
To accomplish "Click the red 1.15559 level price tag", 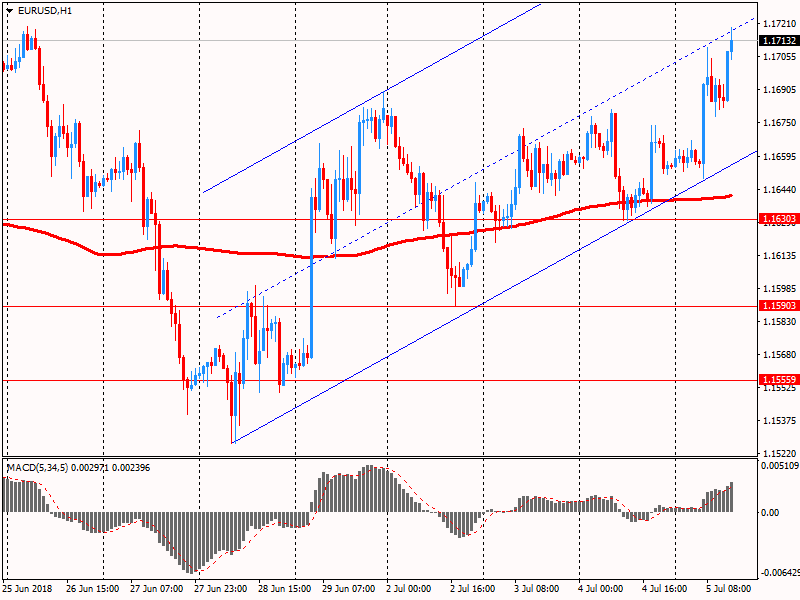I will tap(779, 380).
